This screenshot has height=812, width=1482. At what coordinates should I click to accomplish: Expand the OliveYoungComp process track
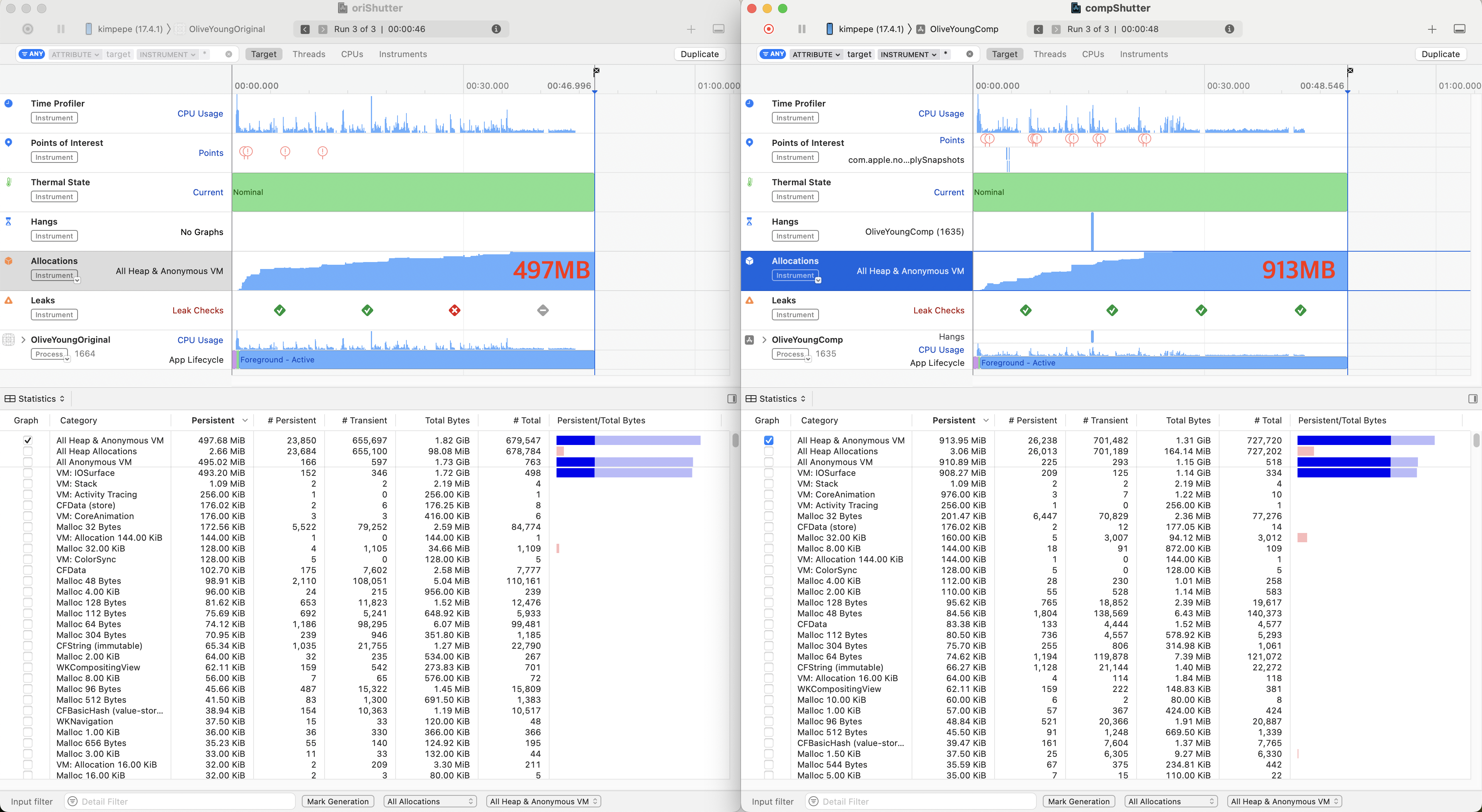pos(764,340)
